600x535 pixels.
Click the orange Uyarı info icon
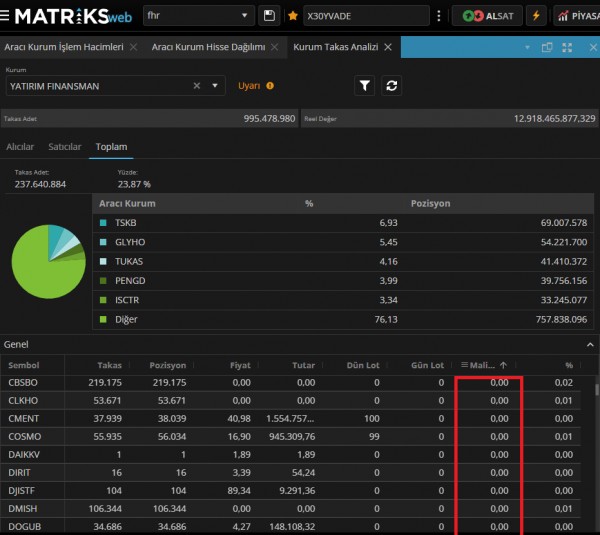[x=270, y=86]
